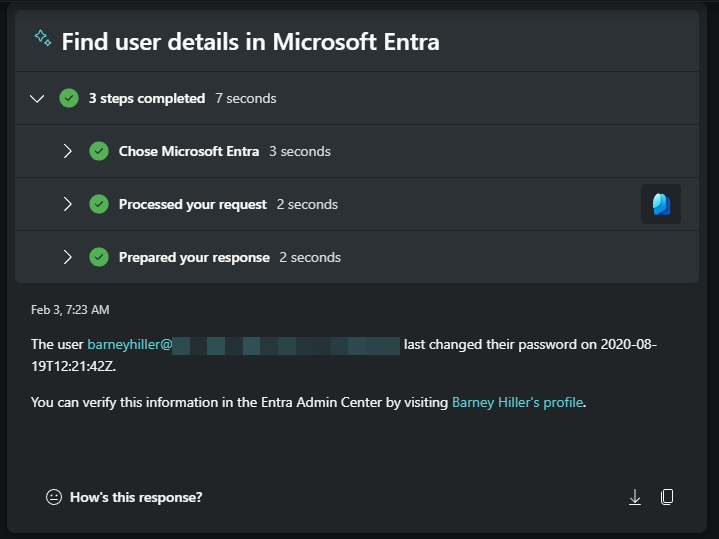
Task: Download the response with arrow icon
Action: tap(635, 497)
